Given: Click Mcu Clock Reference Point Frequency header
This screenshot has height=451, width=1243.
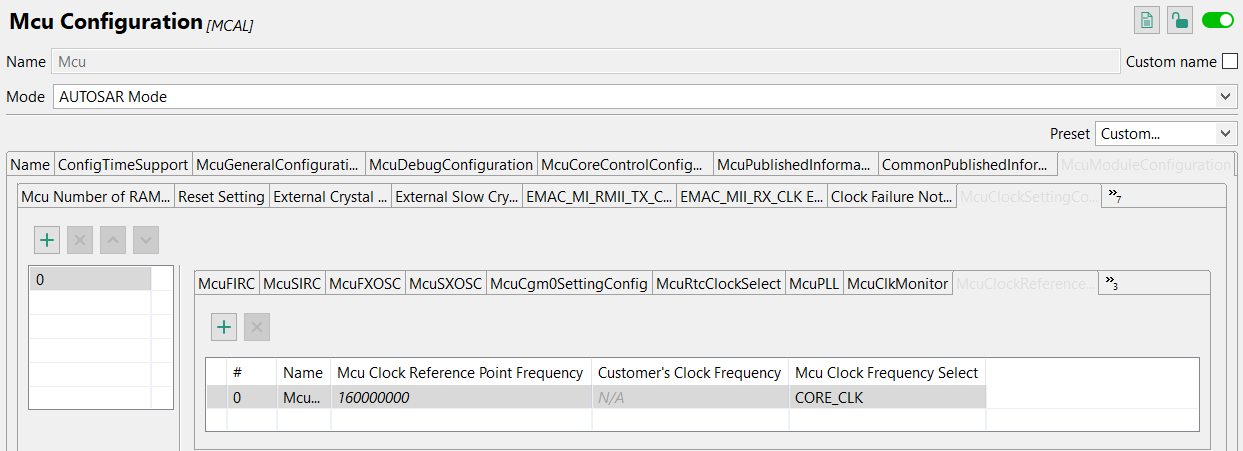Looking at the screenshot, I should click(x=460, y=373).
